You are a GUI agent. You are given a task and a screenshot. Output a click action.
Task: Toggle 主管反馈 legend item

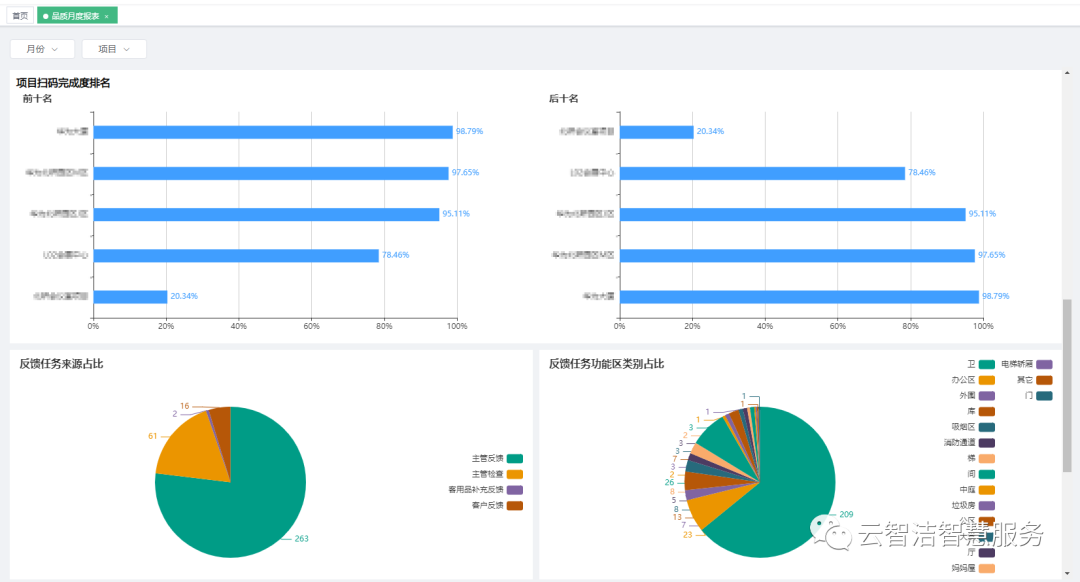(514, 458)
